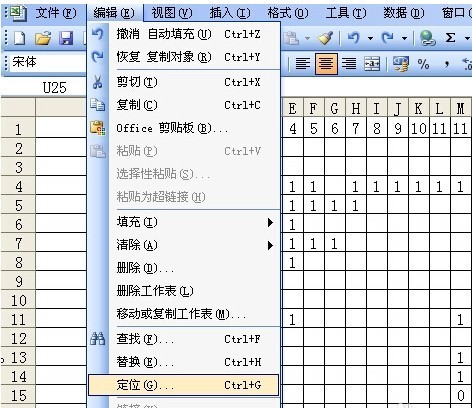Image resolution: width=472 pixels, height=408 pixels.
Task: Click the Merge and Center icon
Action: [x=372, y=63]
